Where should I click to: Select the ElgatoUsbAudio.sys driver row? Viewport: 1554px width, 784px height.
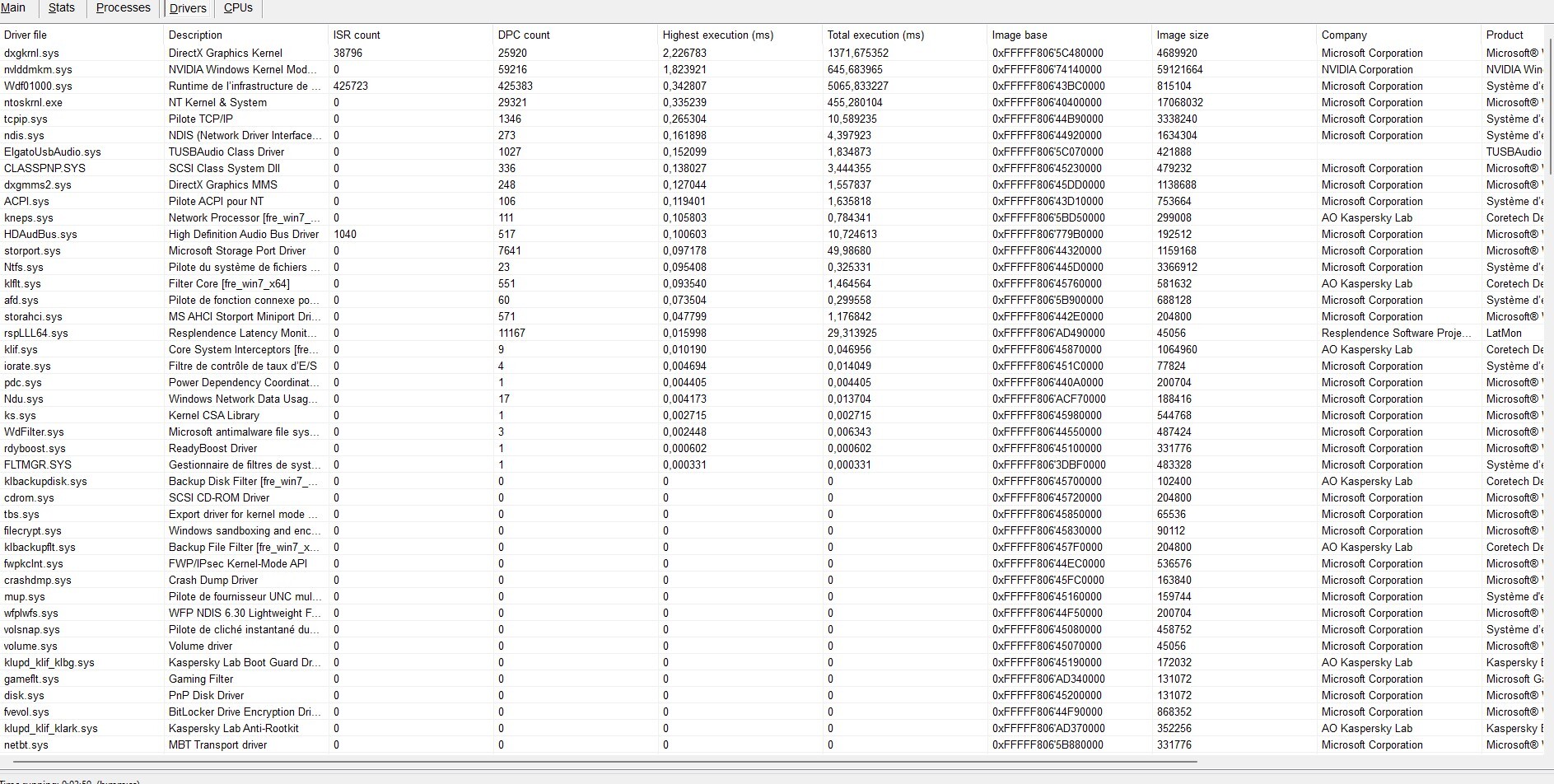coord(772,152)
